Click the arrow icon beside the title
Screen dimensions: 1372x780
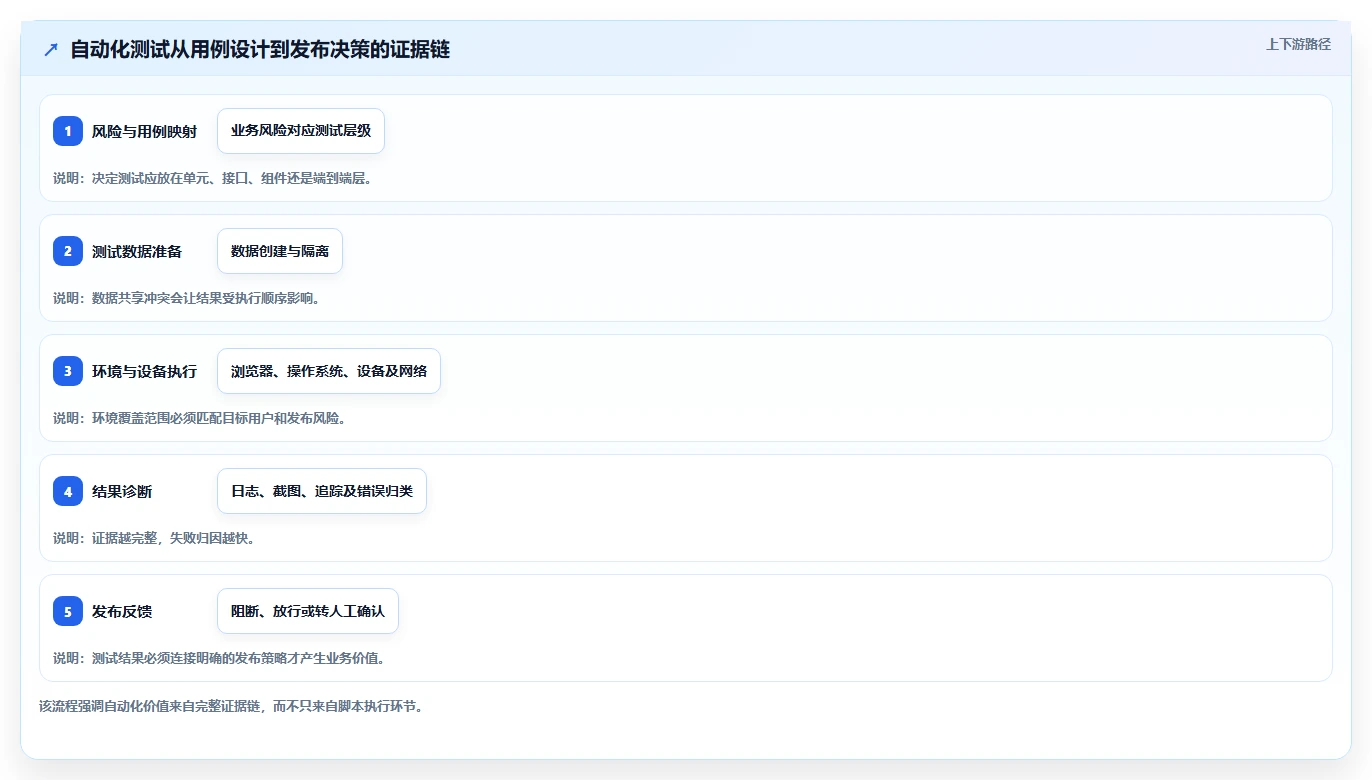coord(51,50)
